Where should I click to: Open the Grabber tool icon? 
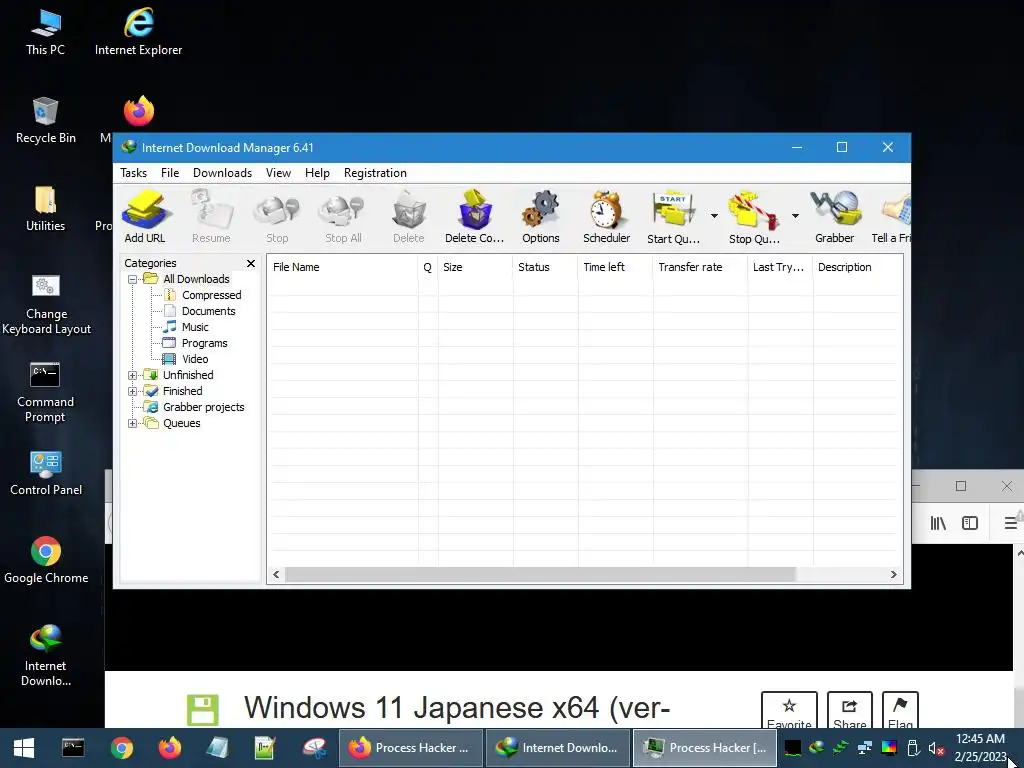point(835,217)
